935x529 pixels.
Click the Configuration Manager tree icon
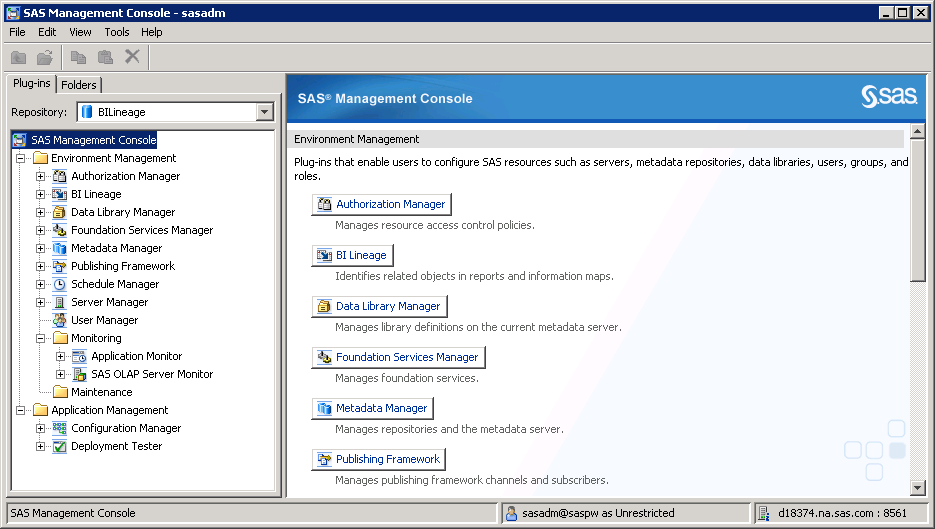(x=60, y=428)
